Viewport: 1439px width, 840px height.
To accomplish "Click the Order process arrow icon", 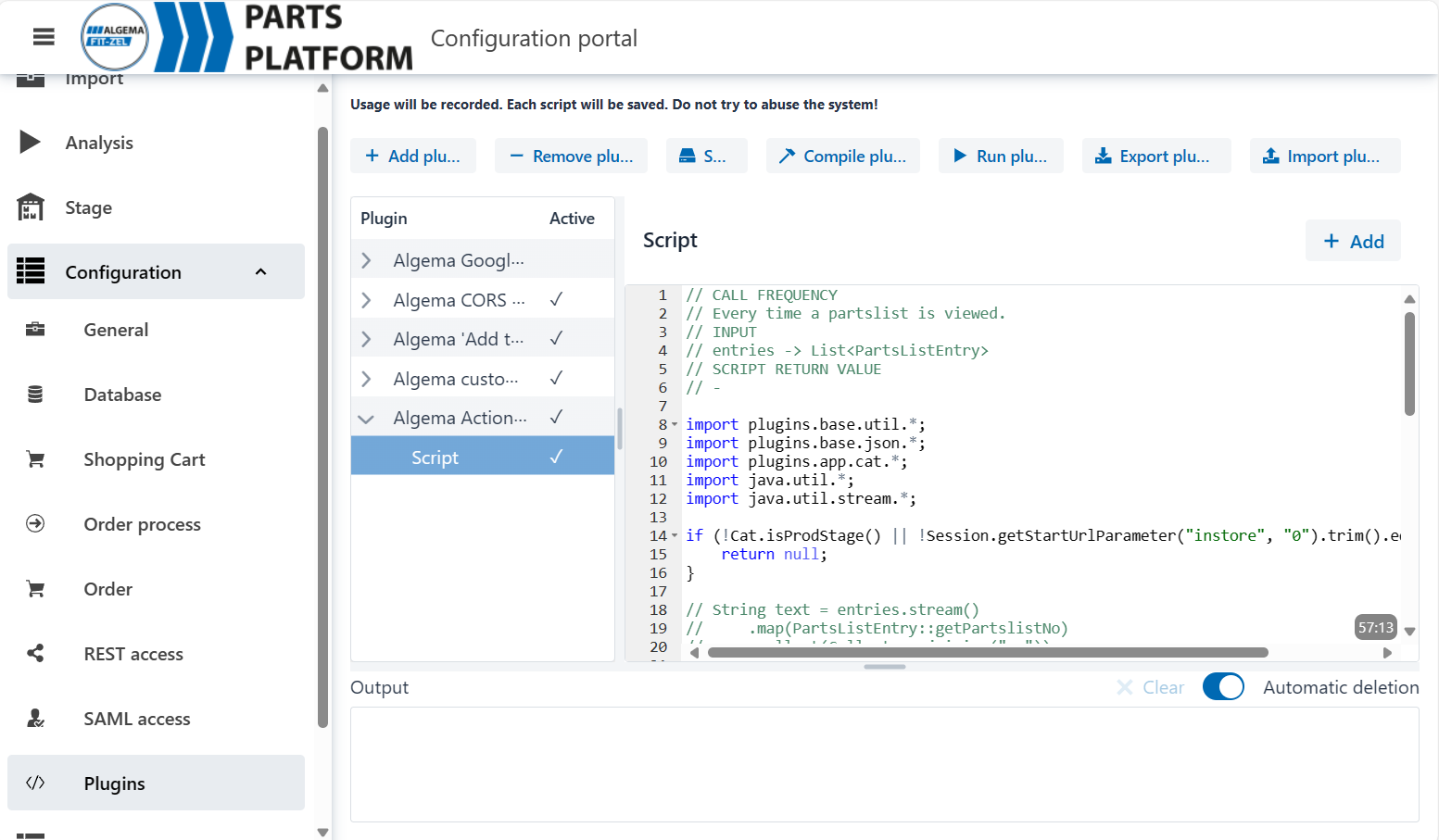I will (35, 523).
